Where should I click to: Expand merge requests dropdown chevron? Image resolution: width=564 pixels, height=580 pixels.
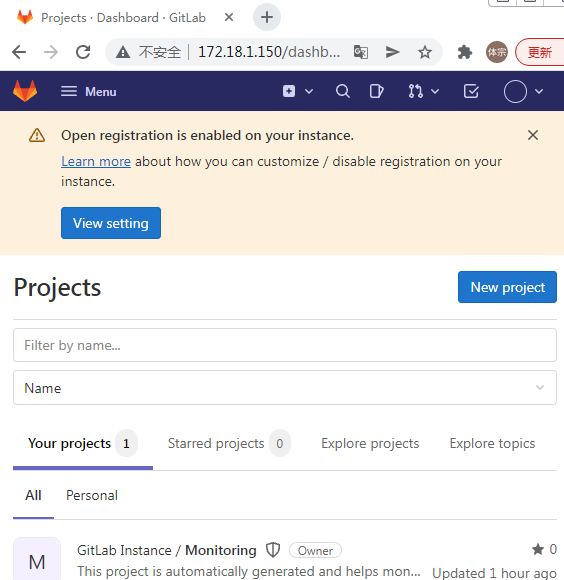[435, 91]
